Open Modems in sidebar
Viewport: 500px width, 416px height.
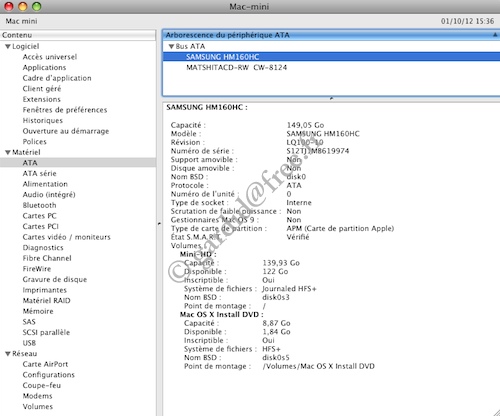tap(37, 396)
